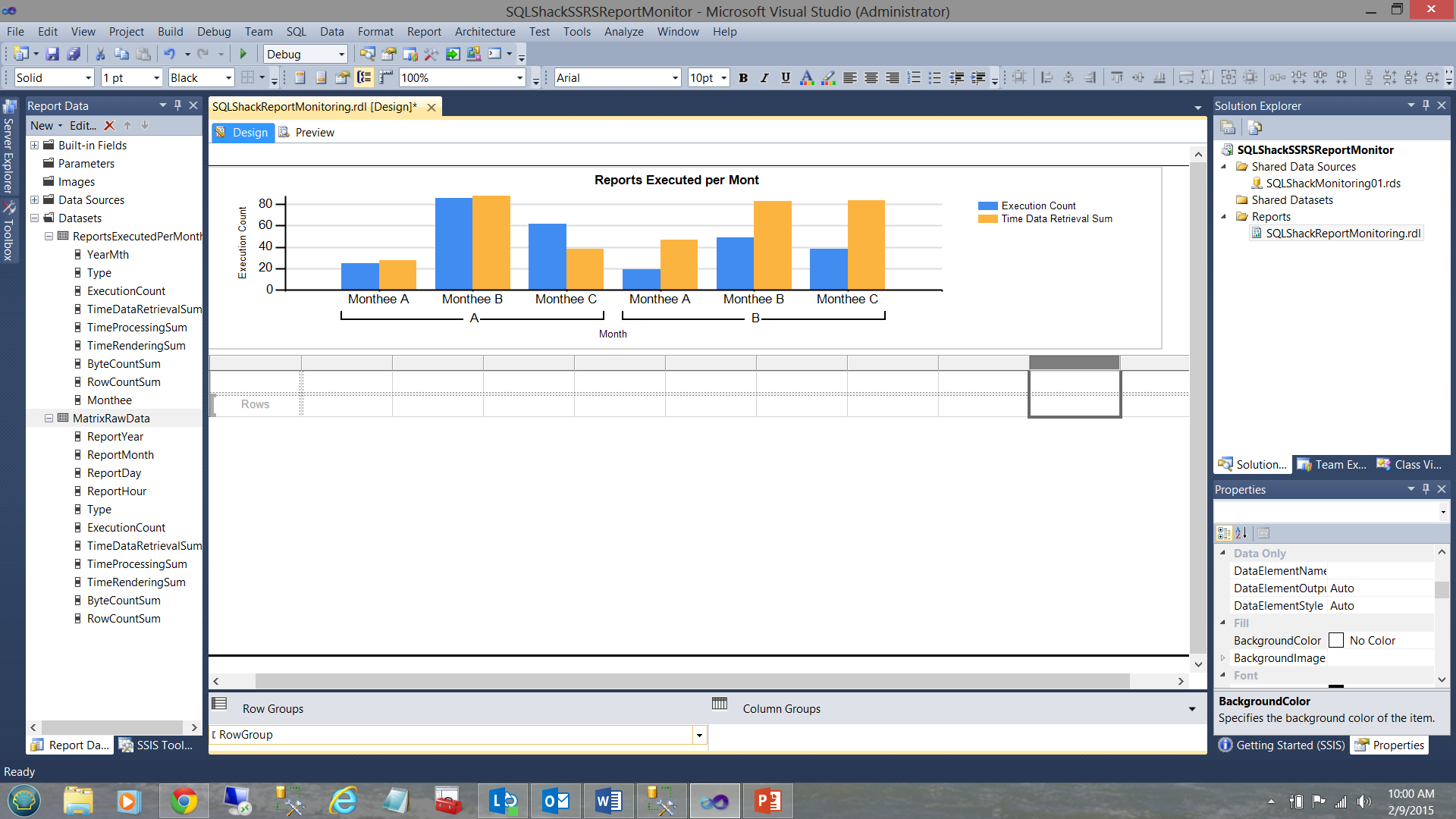Image resolution: width=1456 pixels, height=819 pixels.
Task: Open Google Chrome from the taskbar
Action: pos(184,801)
